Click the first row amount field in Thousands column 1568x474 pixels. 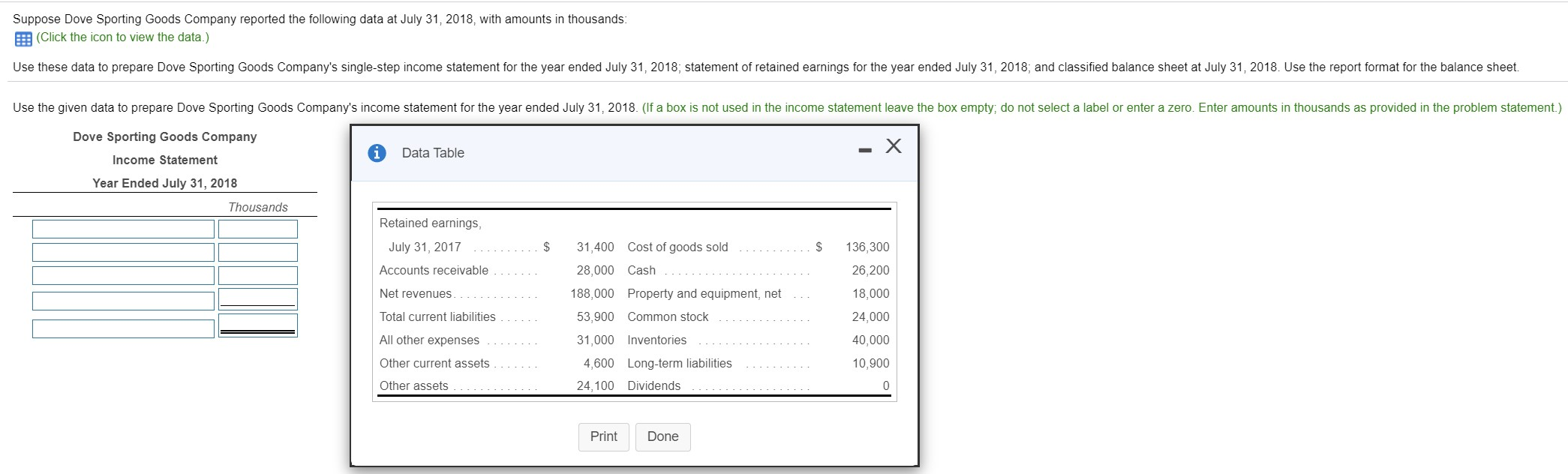click(x=258, y=229)
